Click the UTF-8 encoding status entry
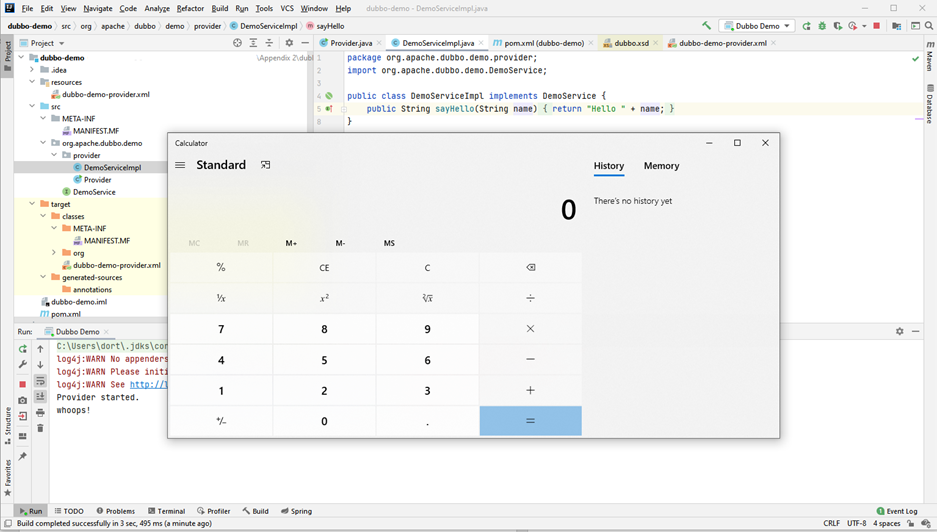Image resolution: width=937 pixels, height=532 pixels. 856,523
